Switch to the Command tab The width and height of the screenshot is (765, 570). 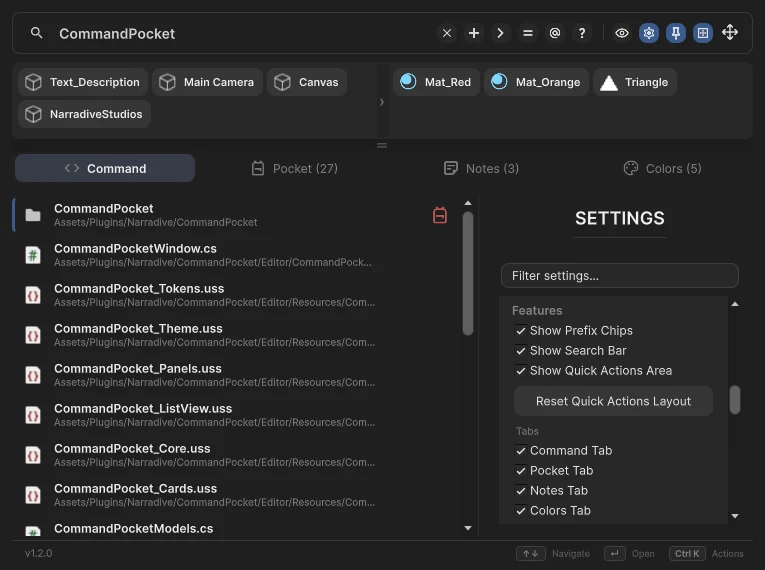click(x=105, y=168)
